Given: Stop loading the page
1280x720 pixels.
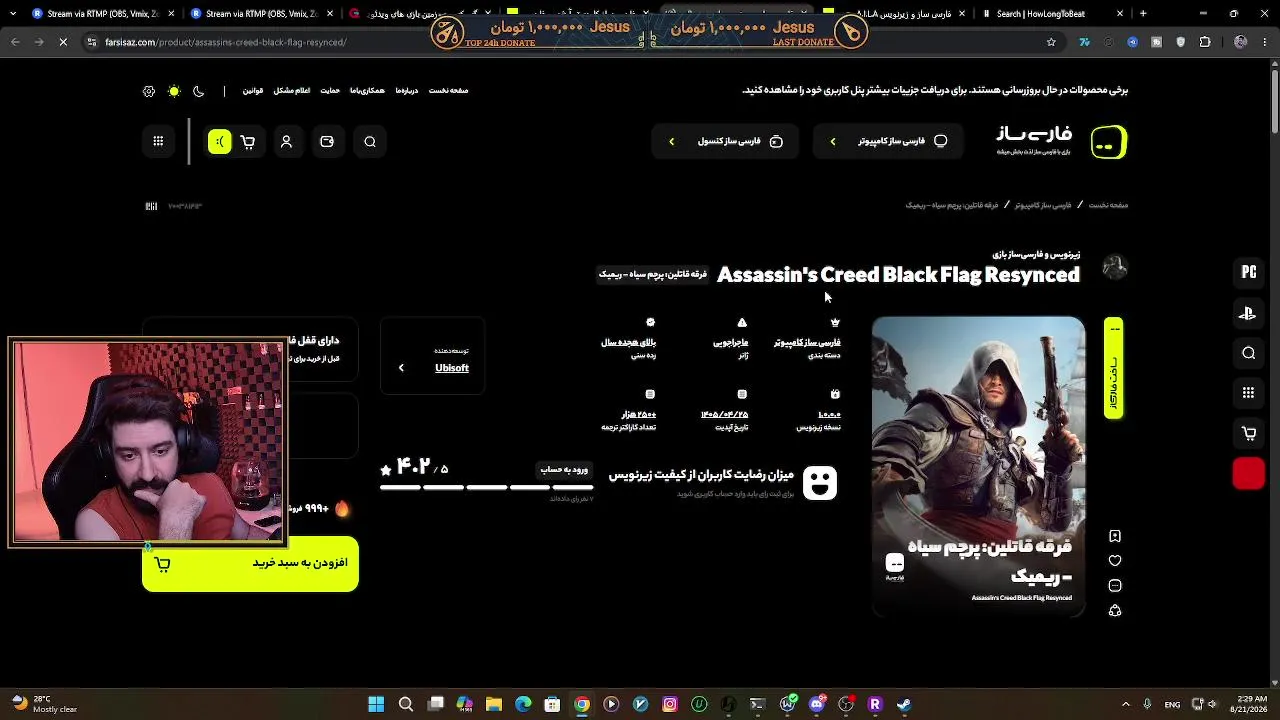Looking at the screenshot, I should coord(62,42).
